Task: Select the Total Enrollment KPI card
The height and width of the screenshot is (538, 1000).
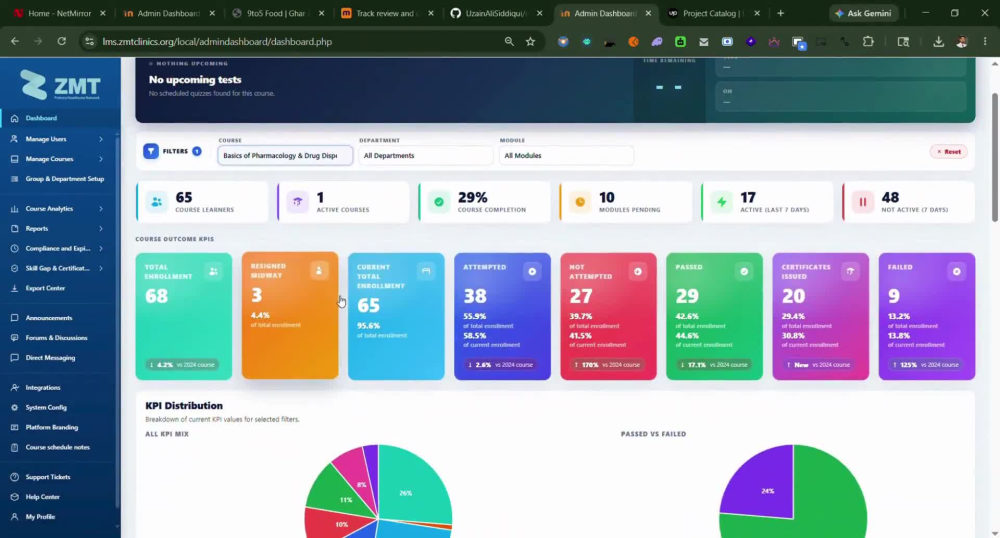Action: coord(184,316)
